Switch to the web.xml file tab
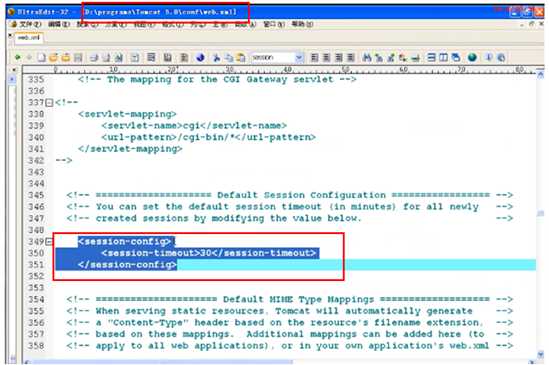 click(29, 37)
